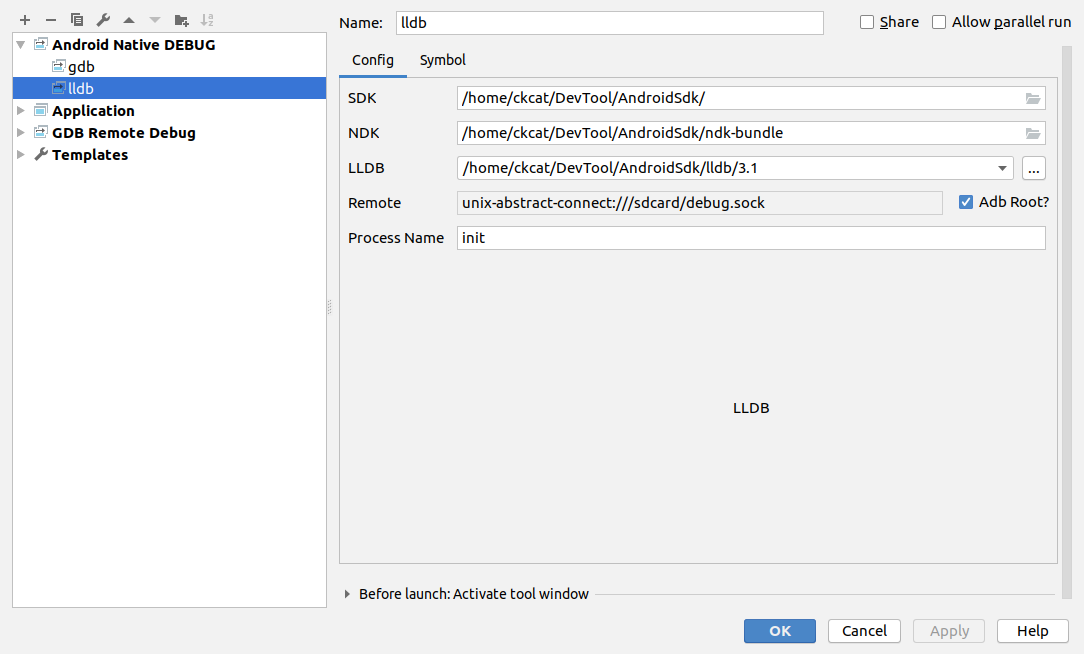Viewport: 1084px width, 654px height.
Task: Browse for NDK path folder icon
Action: click(1033, 133)
